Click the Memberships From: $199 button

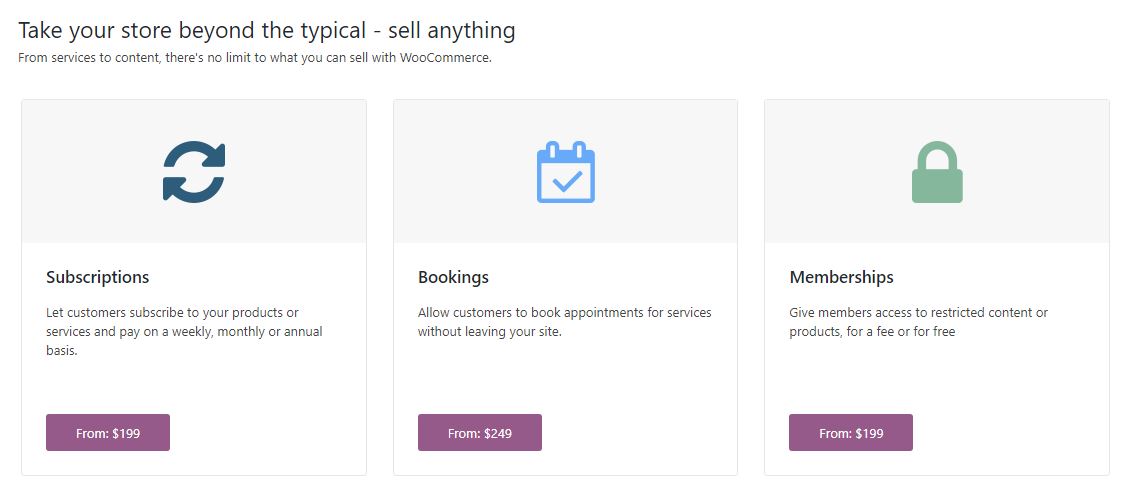[851, 433]
